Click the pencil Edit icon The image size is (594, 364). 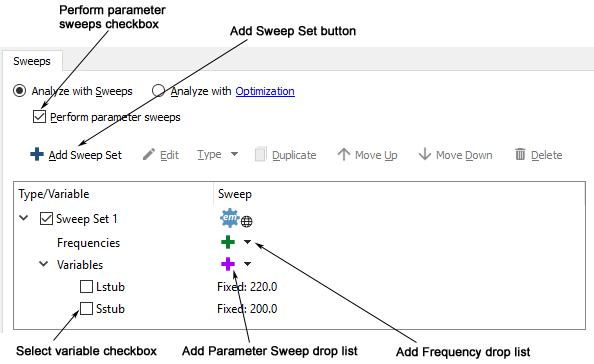(148, 155)
